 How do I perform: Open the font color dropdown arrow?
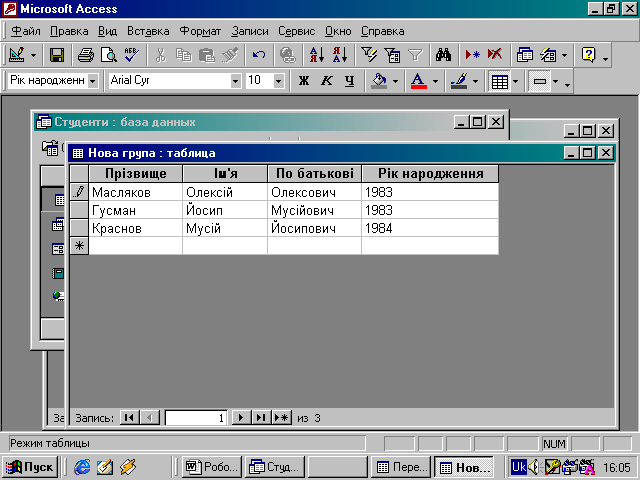(x=435, y=81)
